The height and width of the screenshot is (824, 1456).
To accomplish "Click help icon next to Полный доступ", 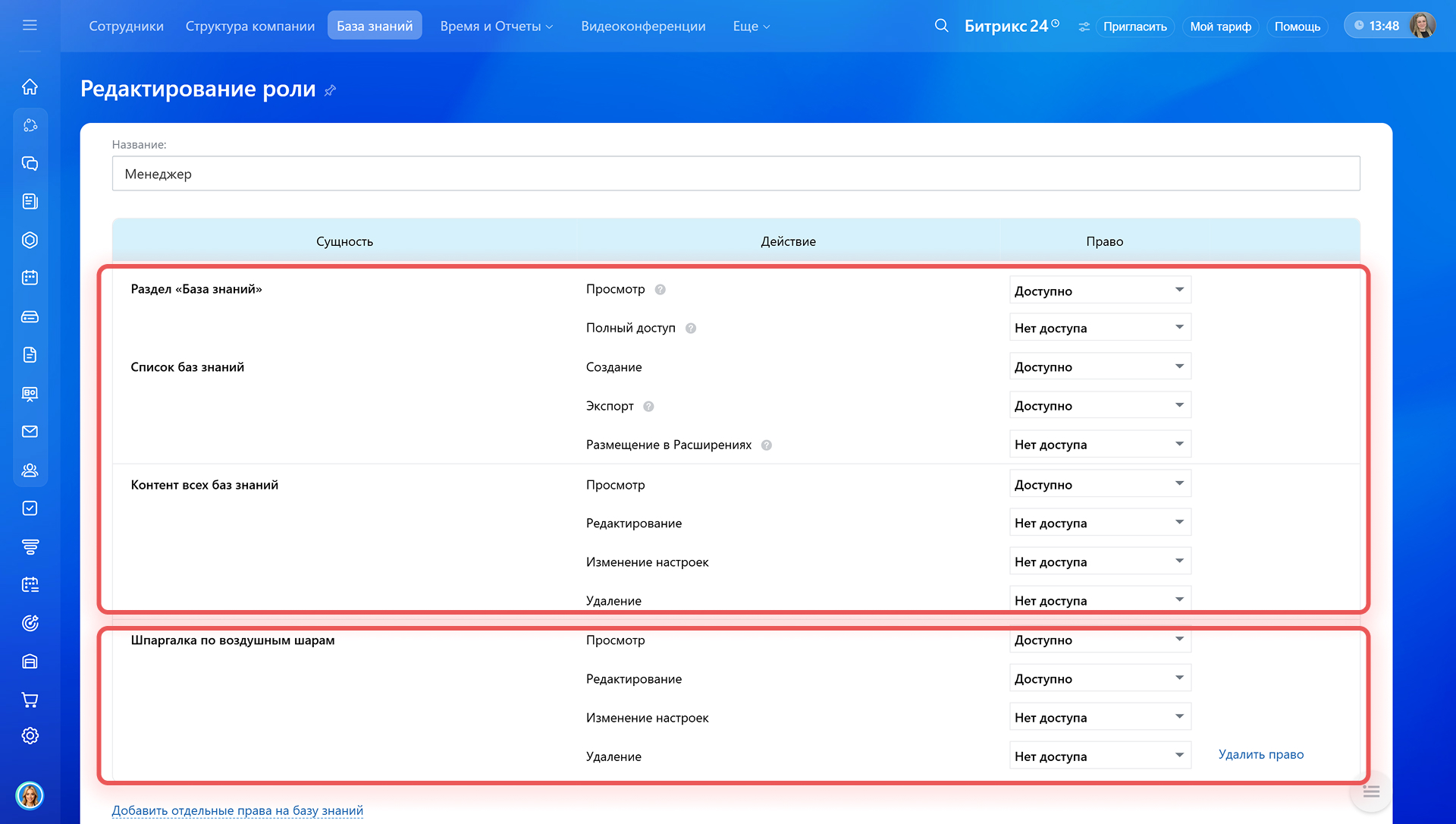I will [x=691, y=329].
